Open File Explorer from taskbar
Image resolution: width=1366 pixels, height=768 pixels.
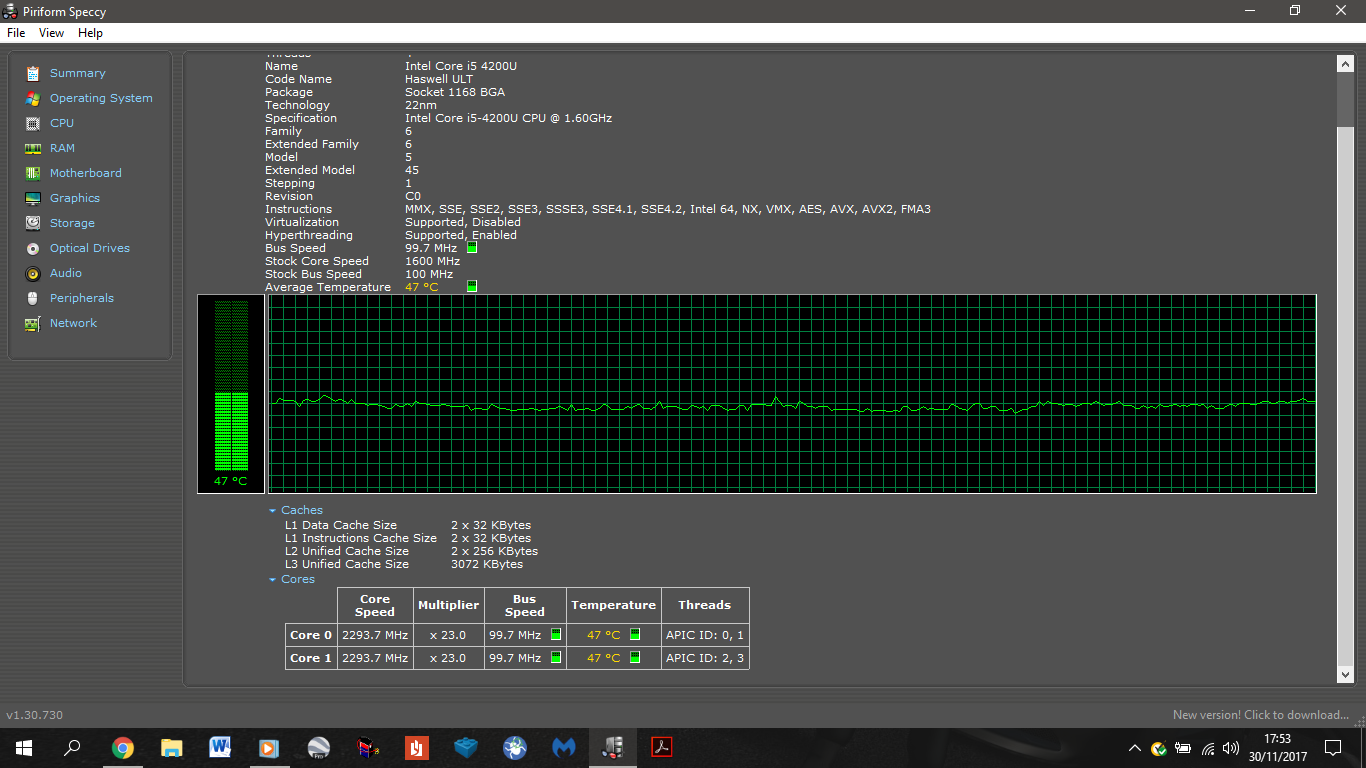[x=172, y=748]
